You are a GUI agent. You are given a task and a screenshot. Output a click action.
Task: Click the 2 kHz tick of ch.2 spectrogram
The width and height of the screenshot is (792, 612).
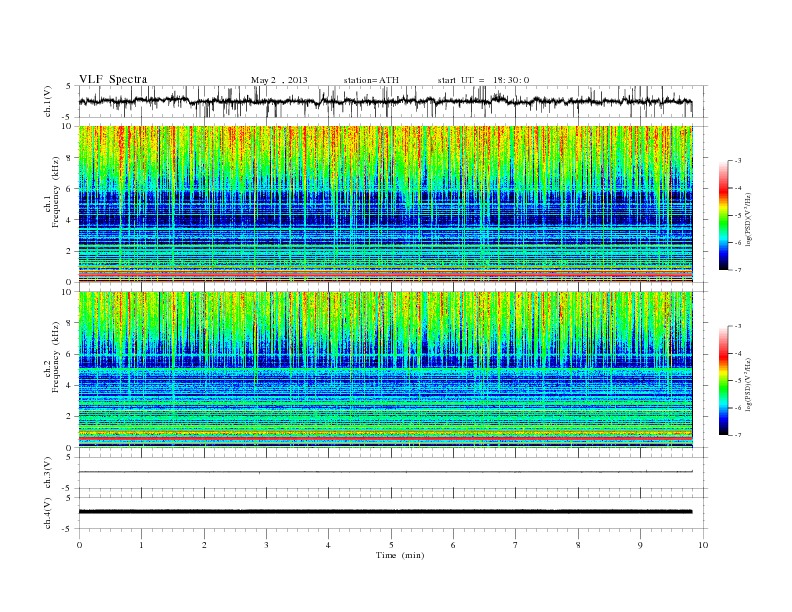click(x=69, y=417)
